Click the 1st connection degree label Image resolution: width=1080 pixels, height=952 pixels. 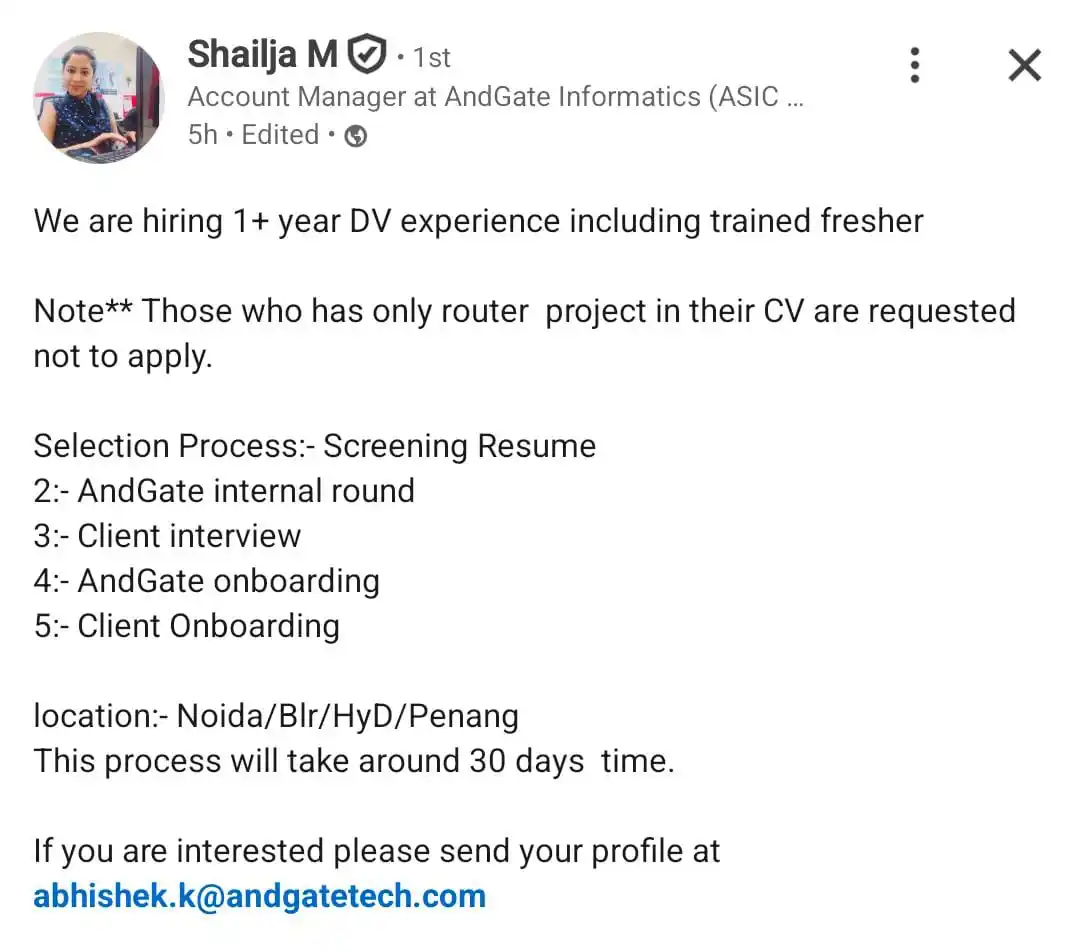click(431, 57)
